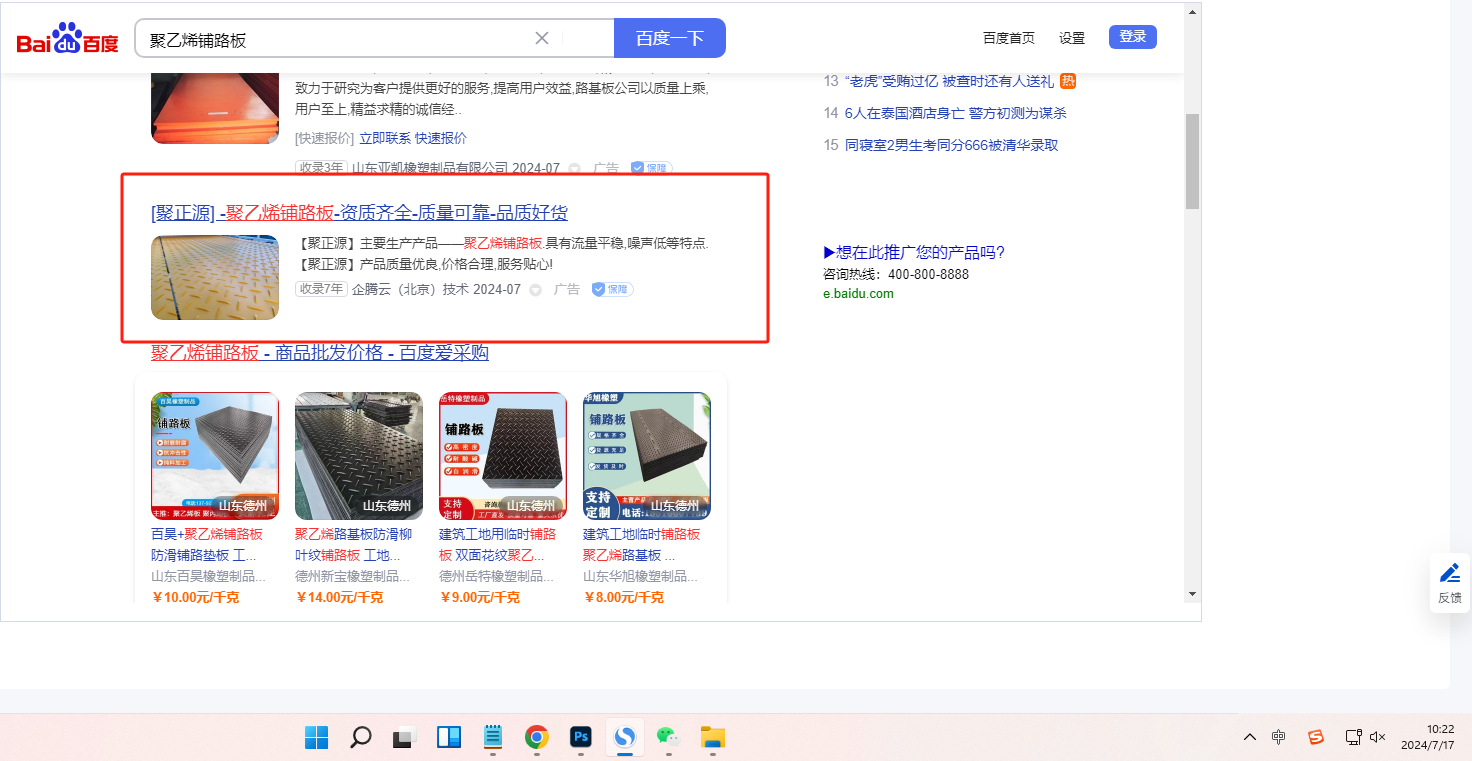Open the 百度首页 link
This screenshot has width=1472, height=761.
[1009, 38]
